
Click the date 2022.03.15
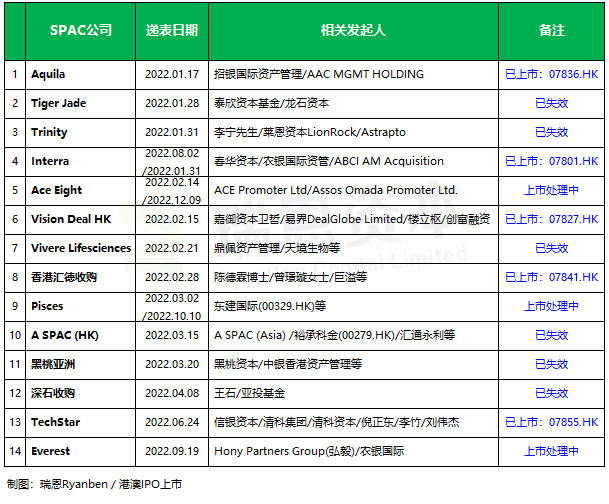tap(172, 335)
